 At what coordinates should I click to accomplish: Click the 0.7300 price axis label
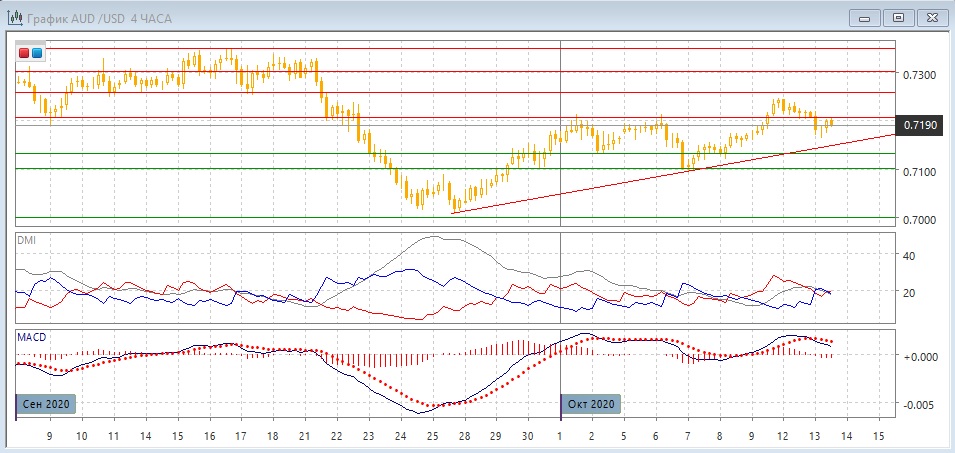[920, 76]
